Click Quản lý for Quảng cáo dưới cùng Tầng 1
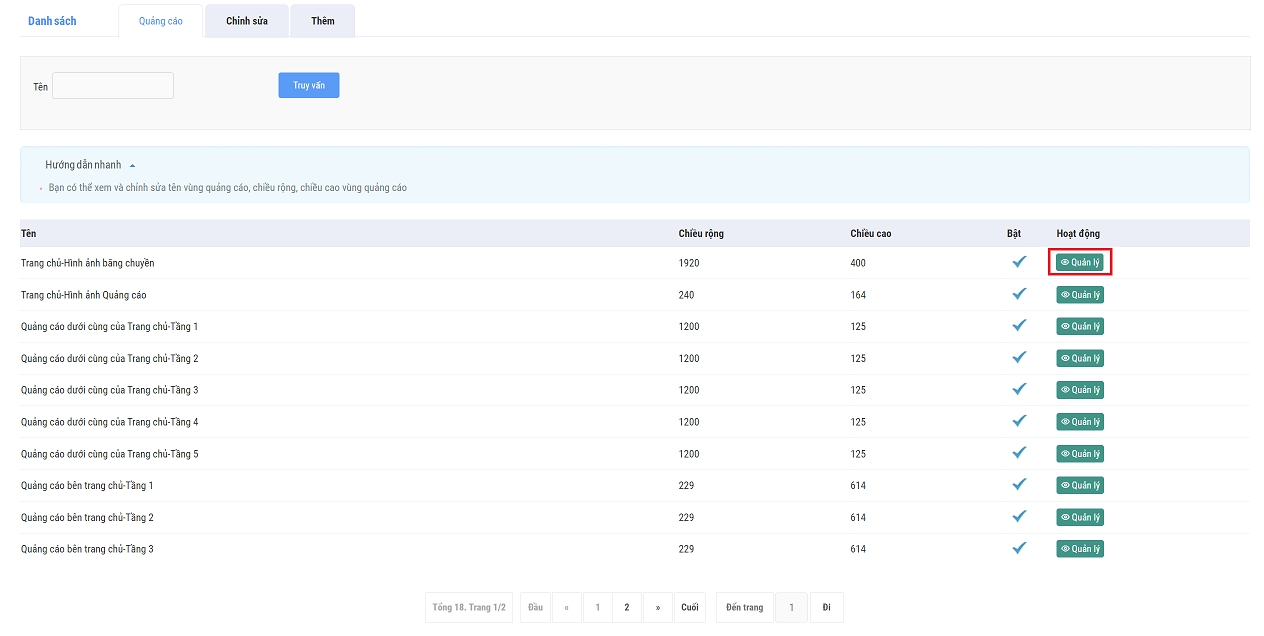The image size is (1264, 636). [1080, 327]
